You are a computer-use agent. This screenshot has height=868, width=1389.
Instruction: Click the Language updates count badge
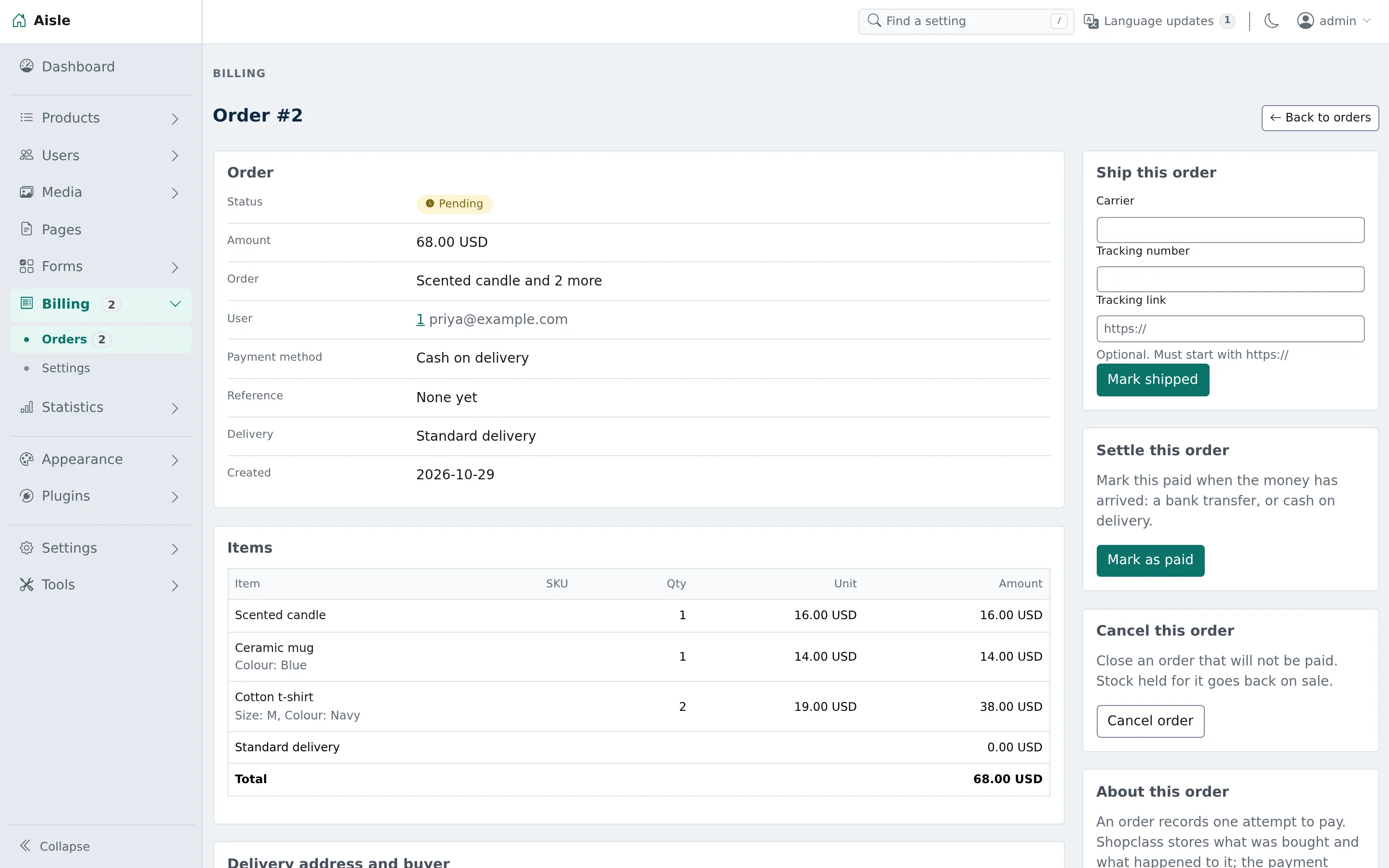pos(1226,21)
